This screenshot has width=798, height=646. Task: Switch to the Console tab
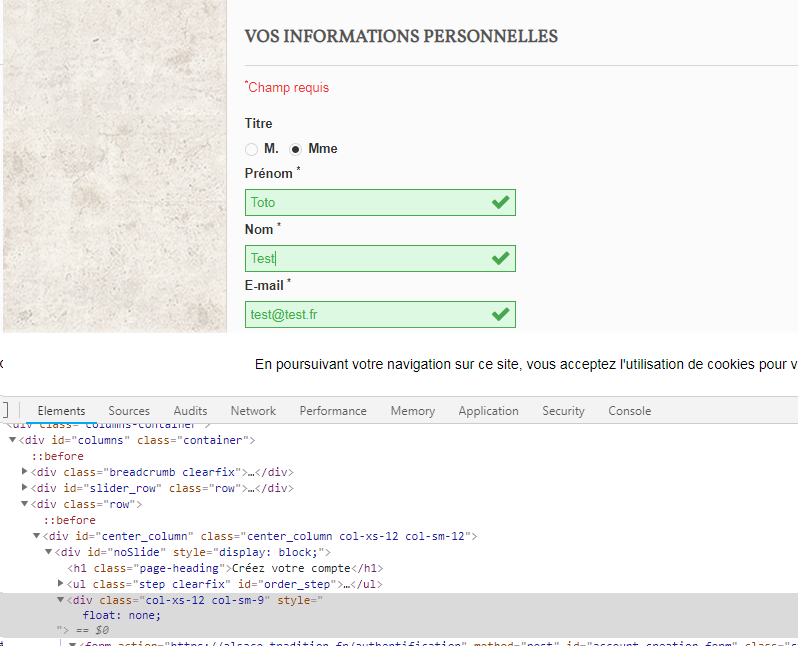(x=630, y=411)
